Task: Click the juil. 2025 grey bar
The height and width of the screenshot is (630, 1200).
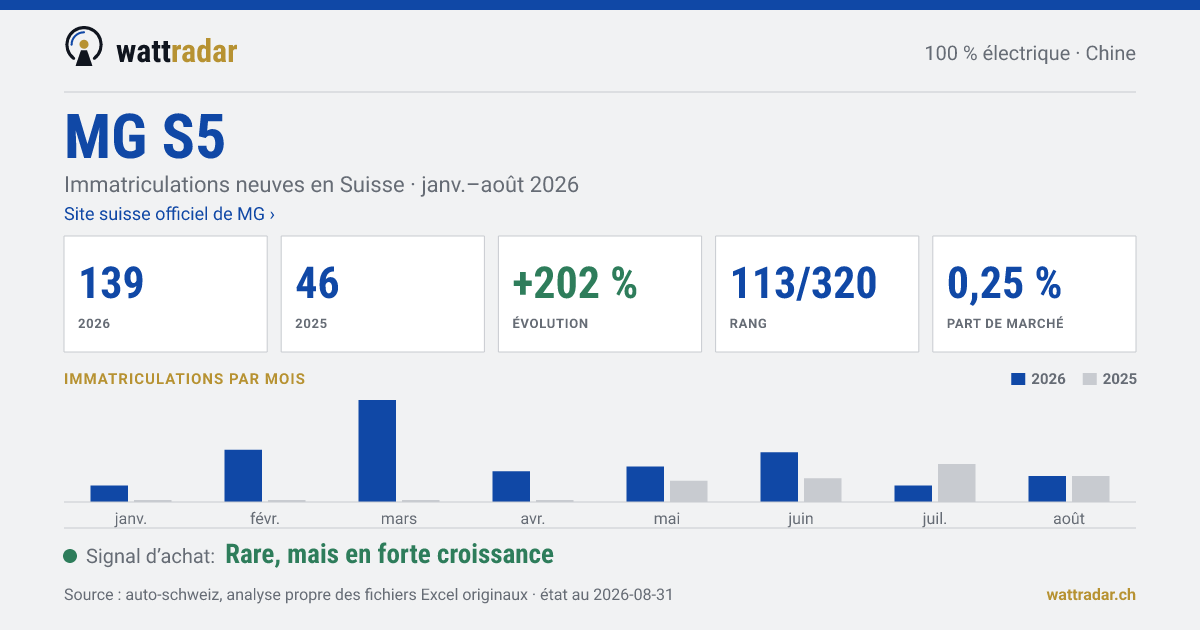Action: (957, 483)
